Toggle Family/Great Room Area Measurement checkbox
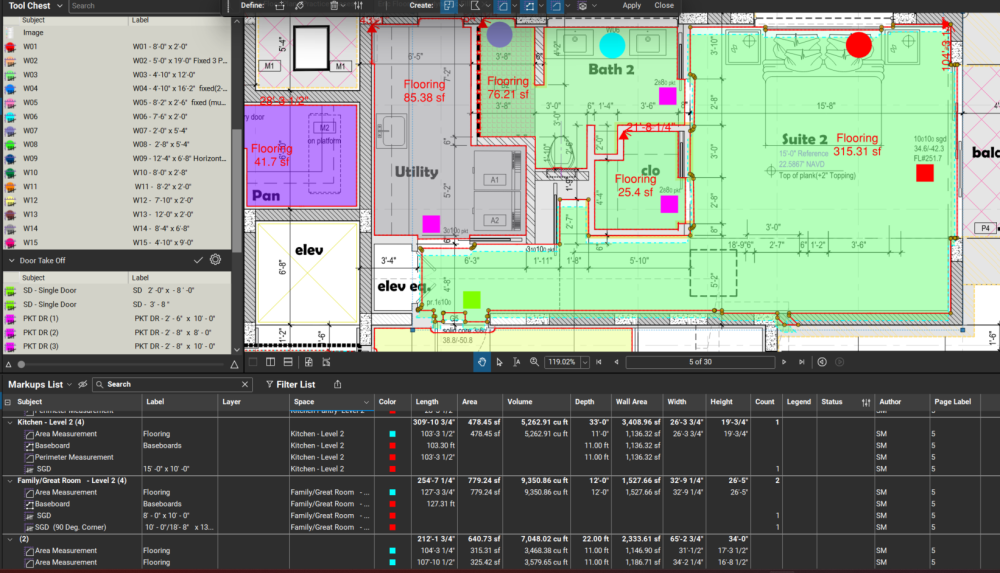This screenshot has width=1000, height=573. (29, 493)
